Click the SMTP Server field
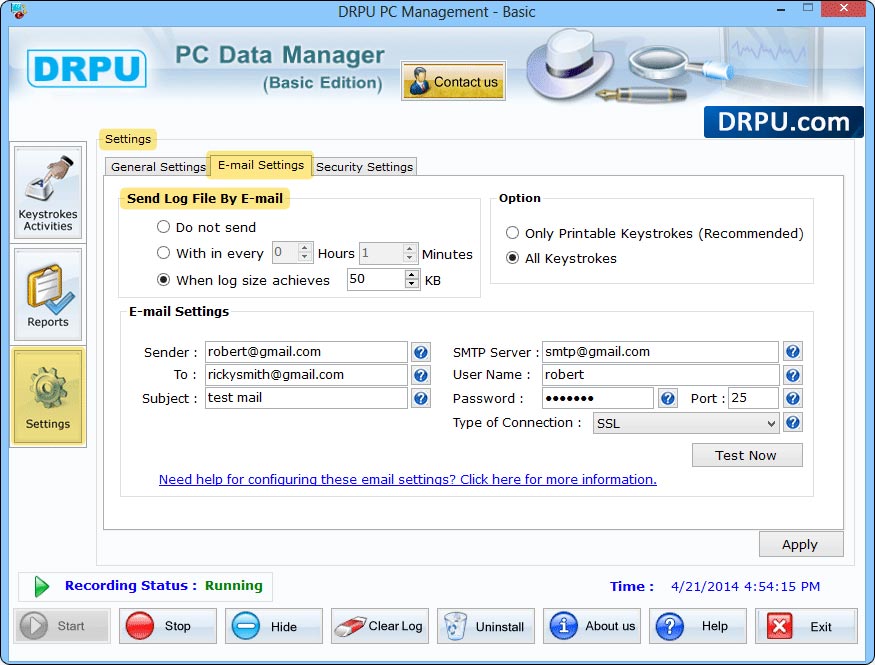This screenshot has width=875, height=665. coord(660,352)
